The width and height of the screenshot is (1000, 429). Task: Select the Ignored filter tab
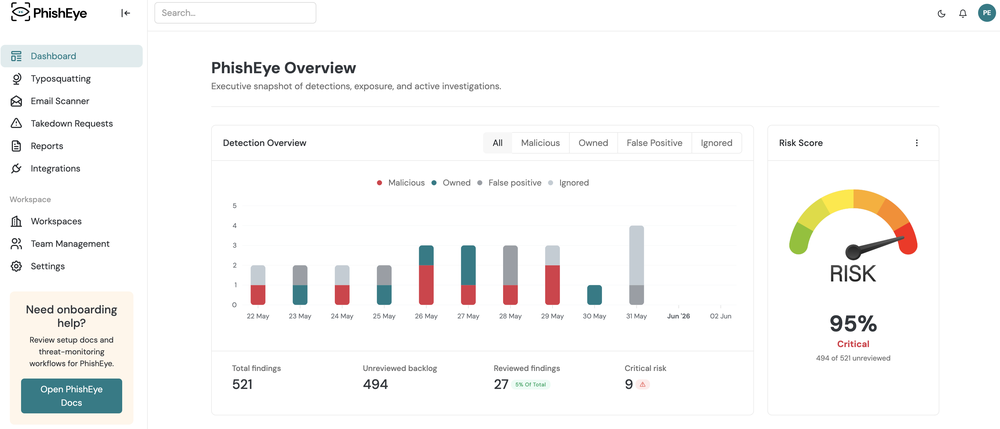point(716,143)
